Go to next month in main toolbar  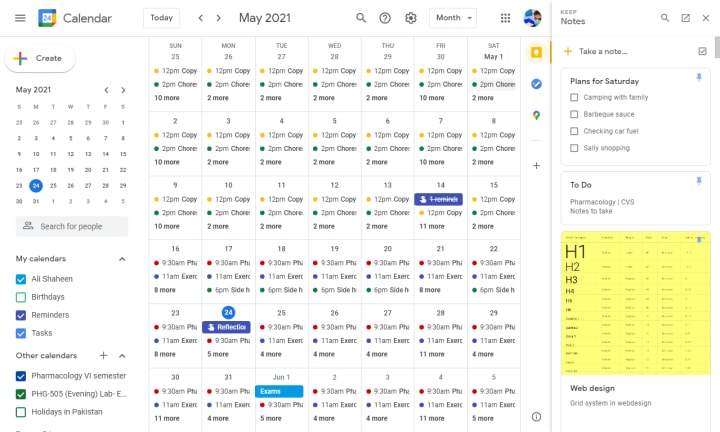(219, 18)
